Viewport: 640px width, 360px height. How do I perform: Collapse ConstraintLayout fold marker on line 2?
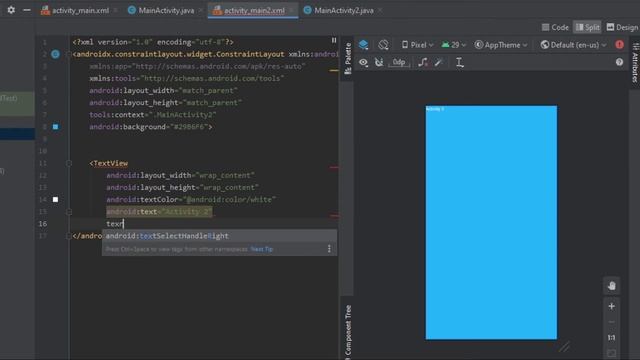69,54
